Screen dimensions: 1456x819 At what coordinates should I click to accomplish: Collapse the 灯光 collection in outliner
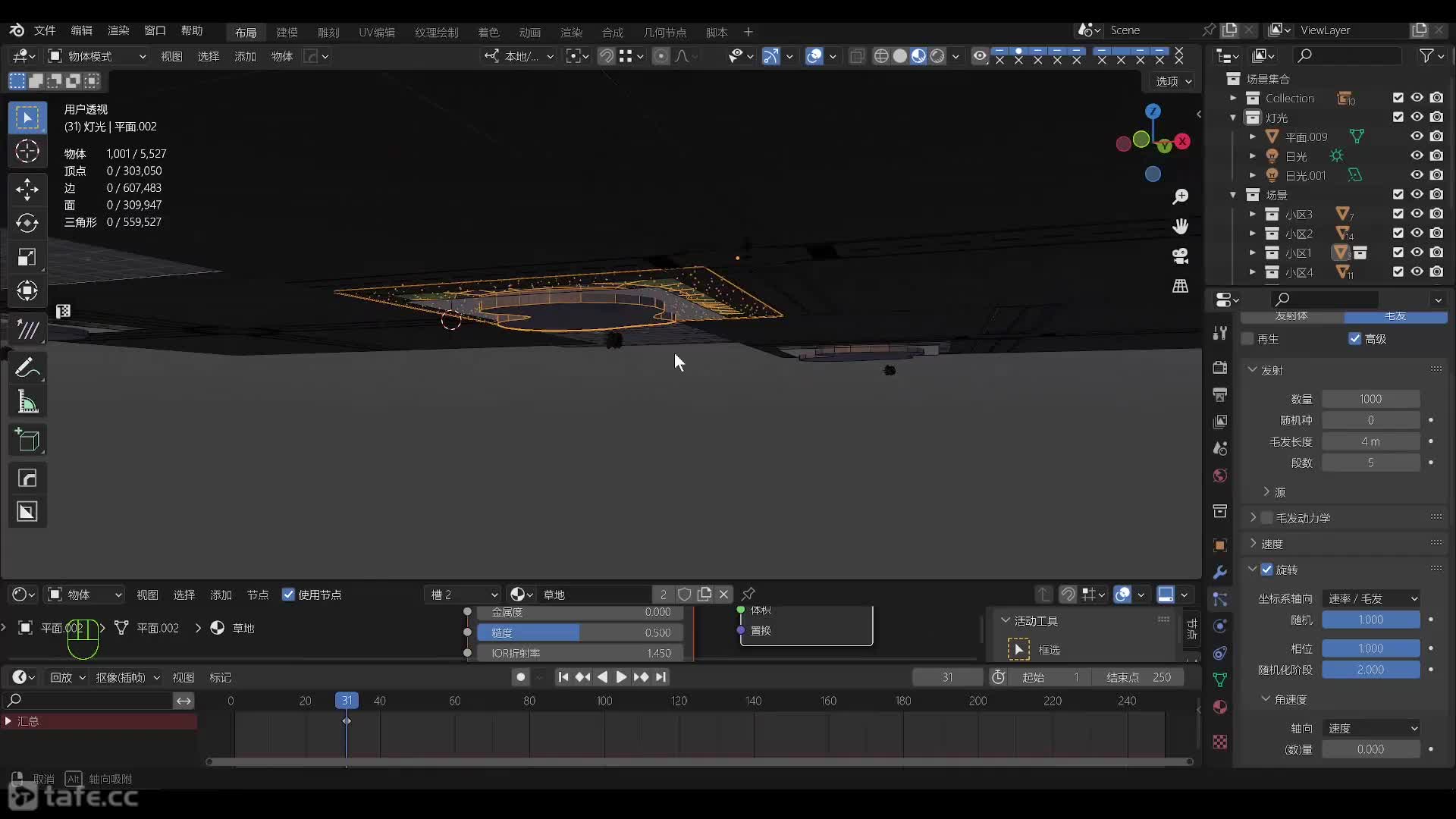[1233, 118]
